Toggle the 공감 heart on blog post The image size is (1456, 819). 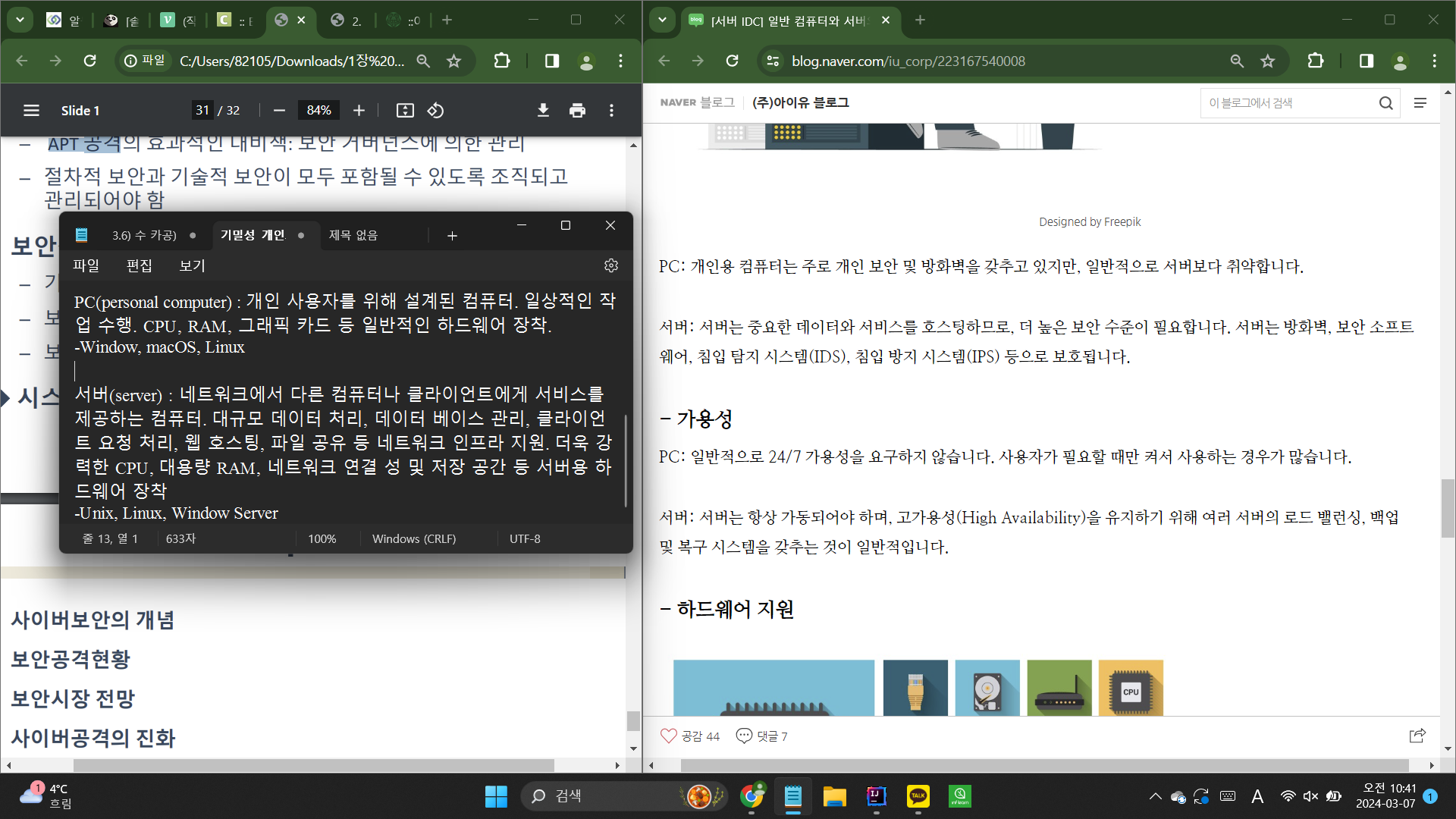(x=669, y=736)
